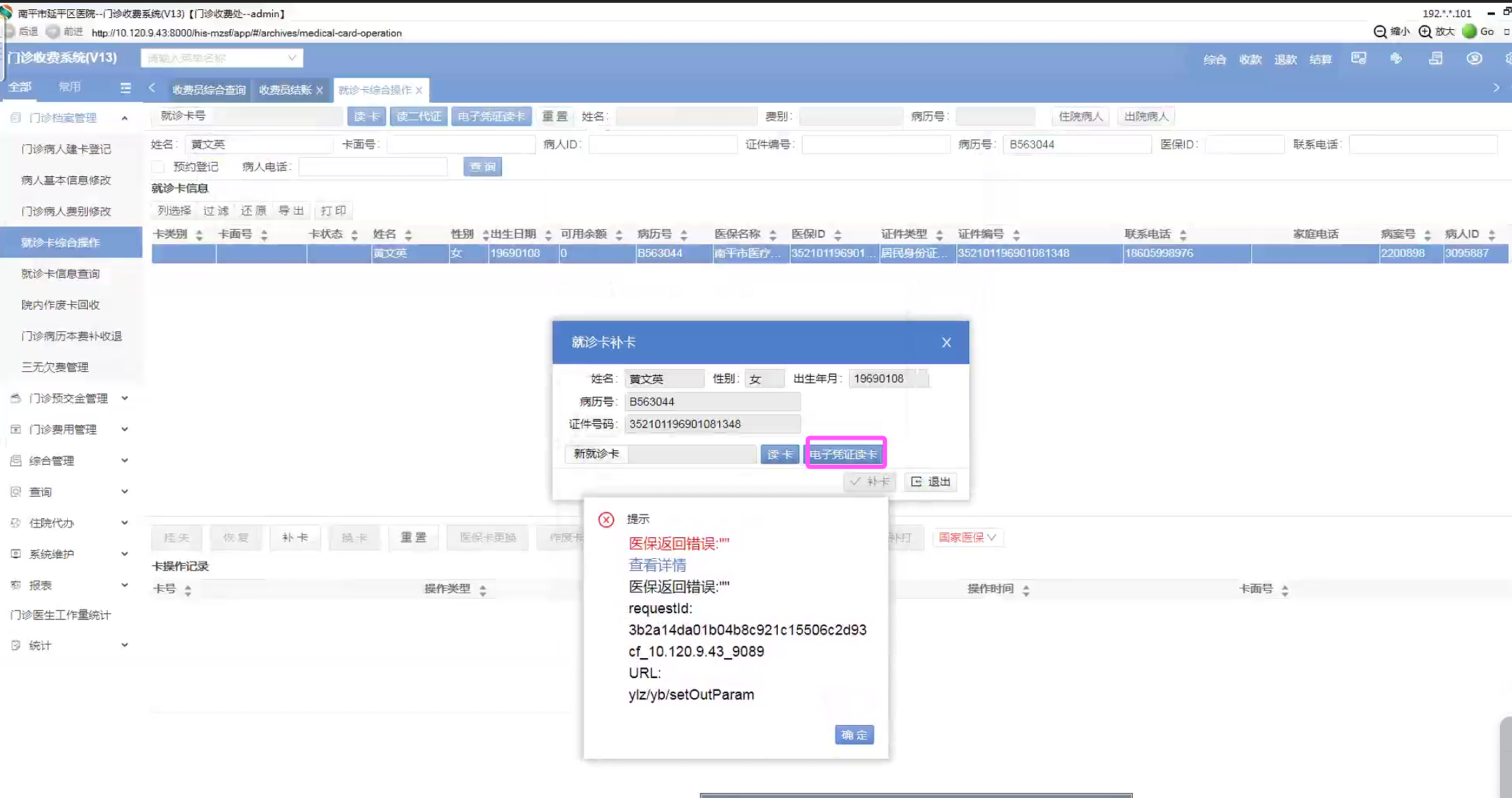Click the error dialog's red X icon
1512x798 pixels.
pyautogui.click(x=606, y=520)
